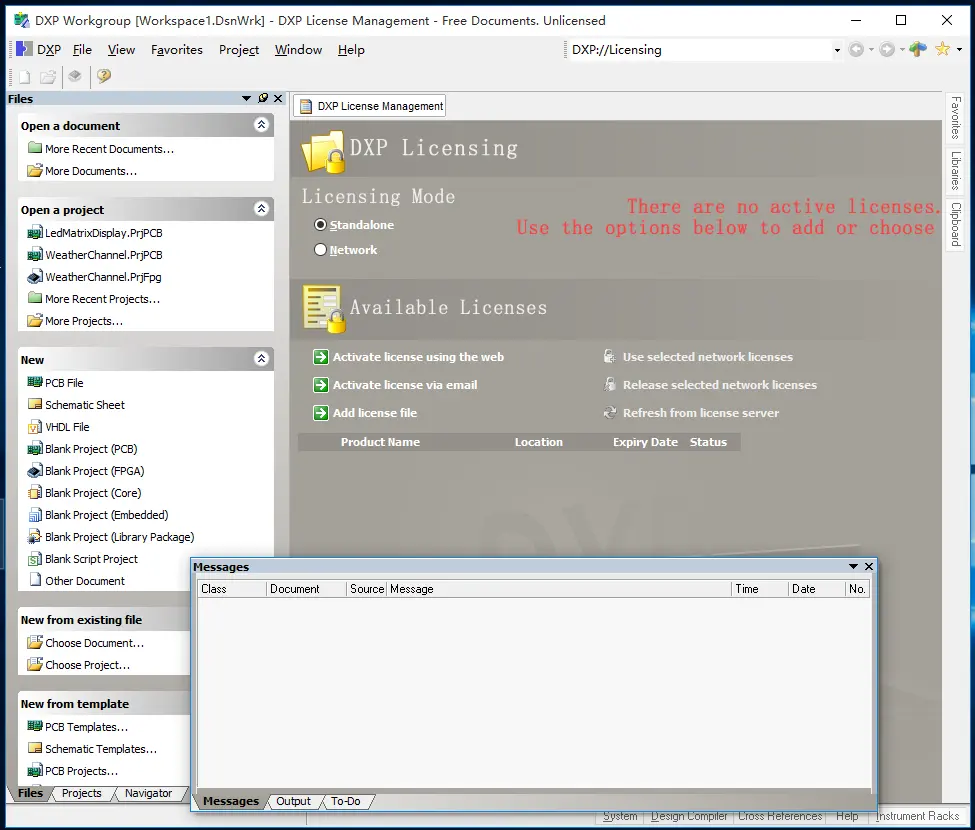This screenshot has width=975, height=830.
Task: Click the help question mark toolbar icon
Action: tap(103, 77)
